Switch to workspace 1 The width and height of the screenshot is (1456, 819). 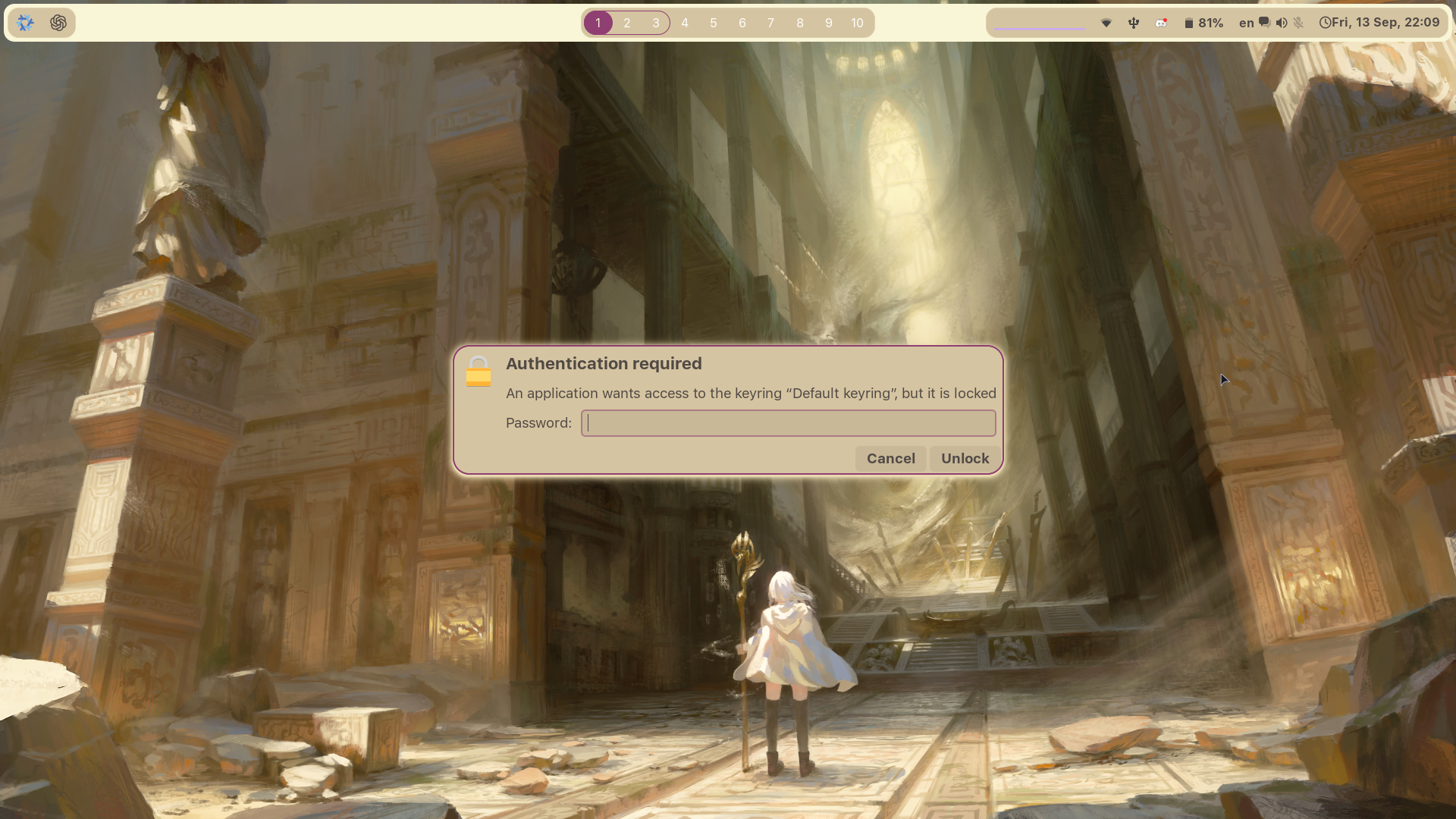click(x=598, y=23)
